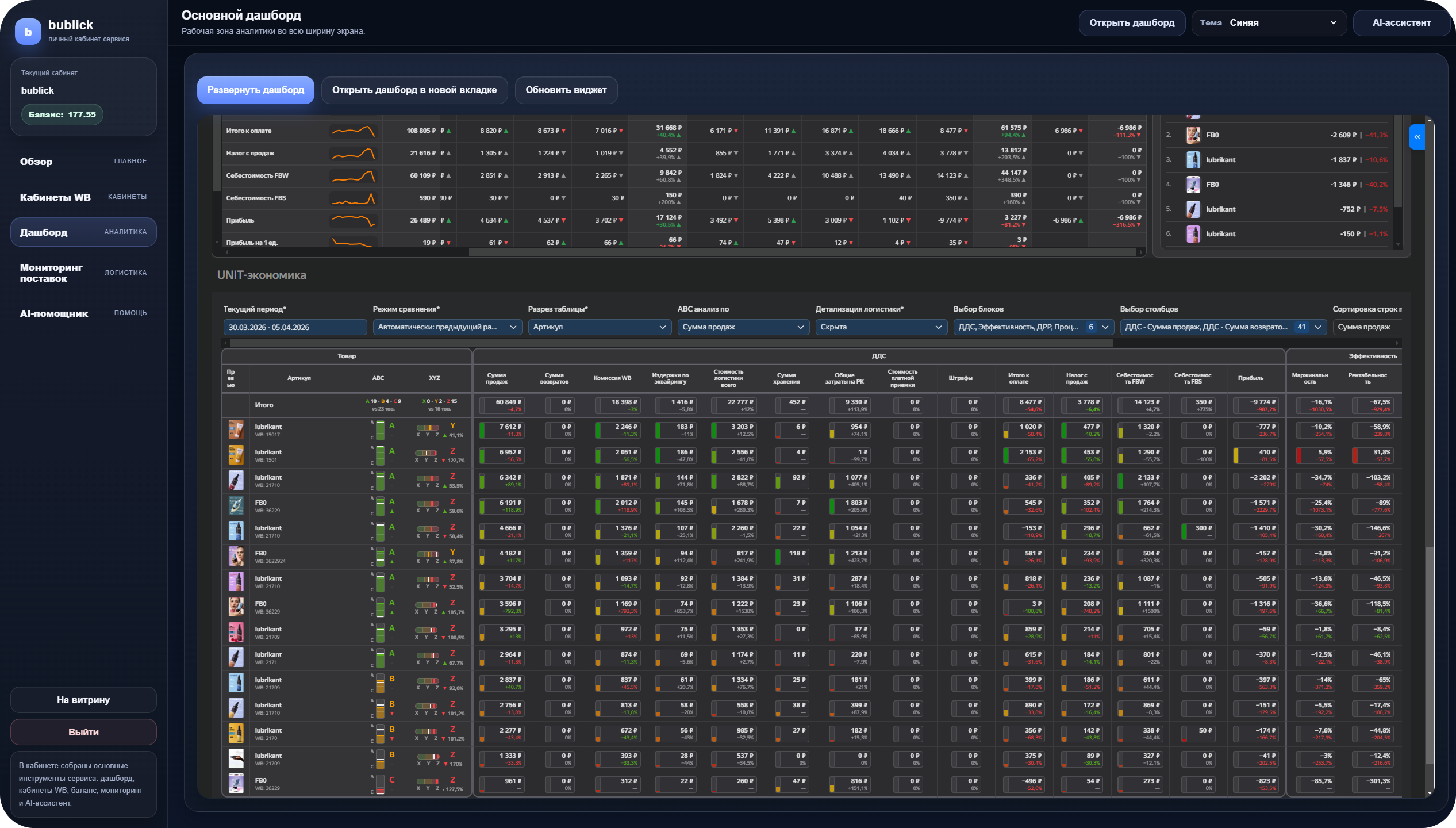1456x828 pixels.
Task: Click the bublick 'b' logo icon
Action: [x=28, y=31]
